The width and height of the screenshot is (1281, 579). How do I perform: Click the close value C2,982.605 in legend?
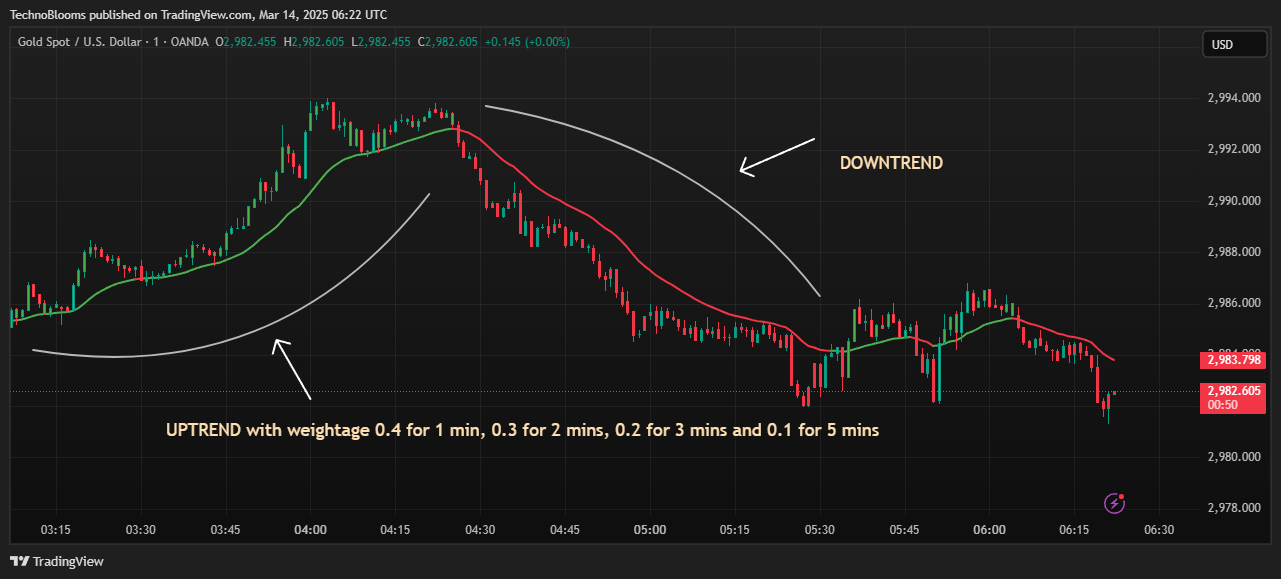point(448,42)
